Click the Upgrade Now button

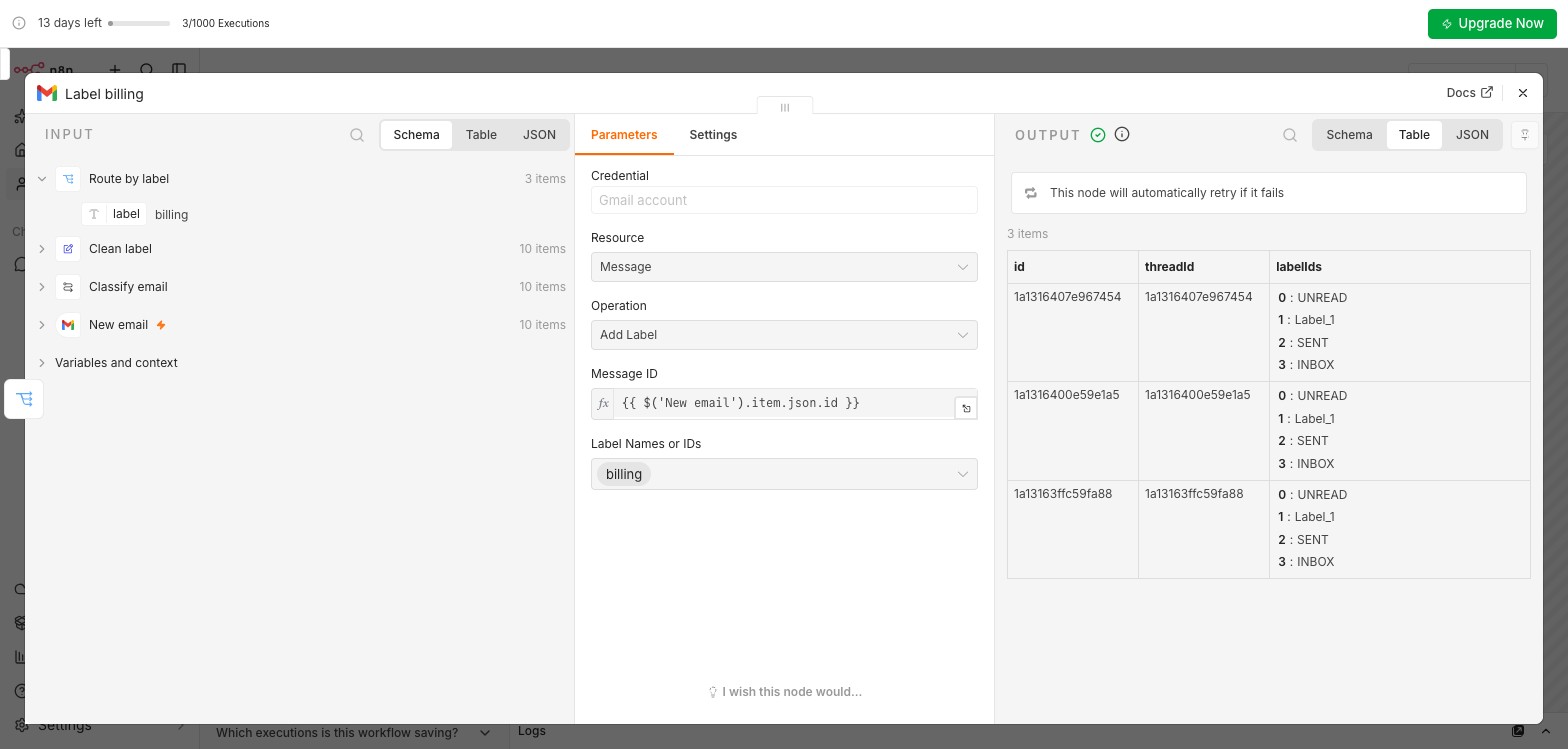click(1492, 23)
